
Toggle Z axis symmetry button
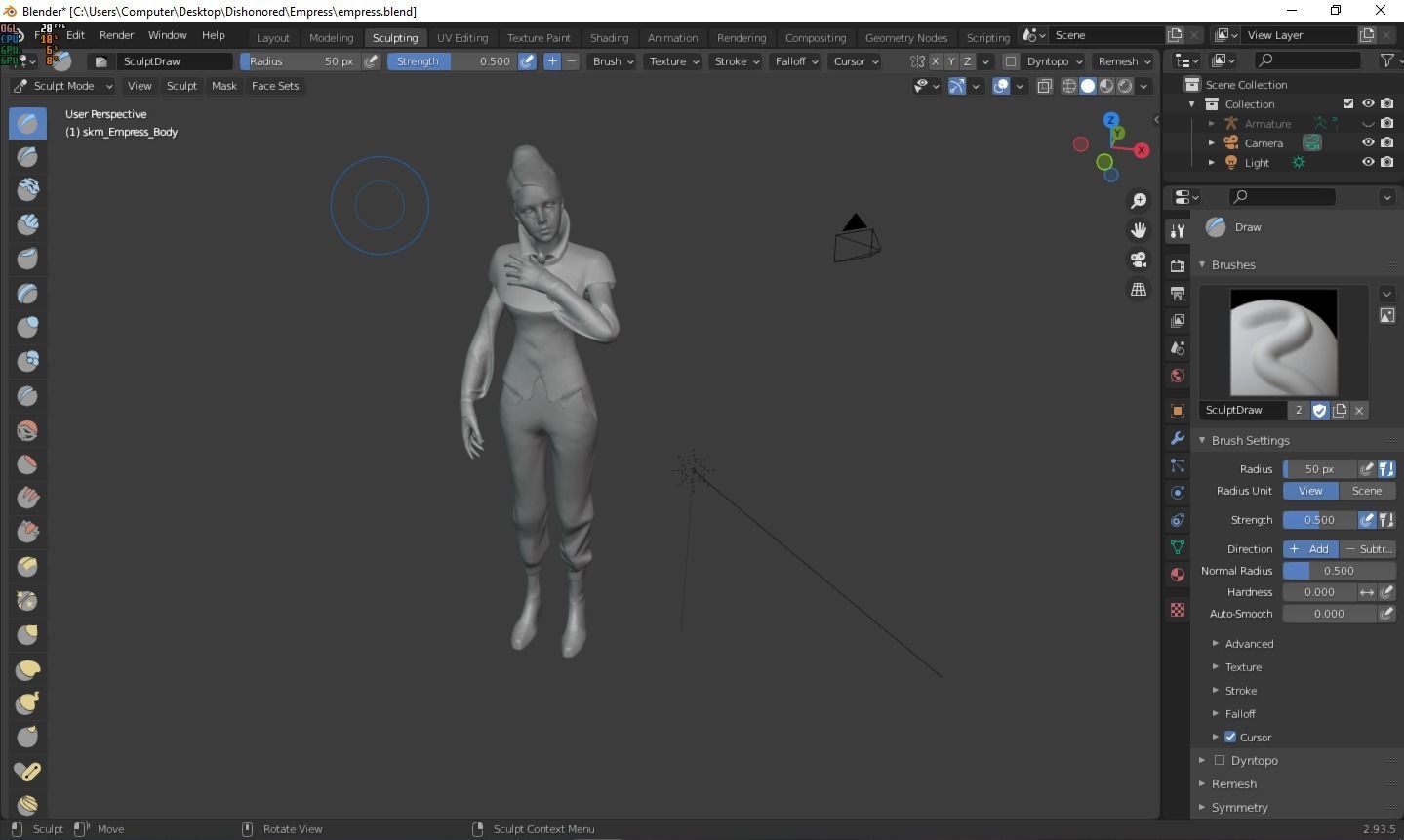[967, 61]
